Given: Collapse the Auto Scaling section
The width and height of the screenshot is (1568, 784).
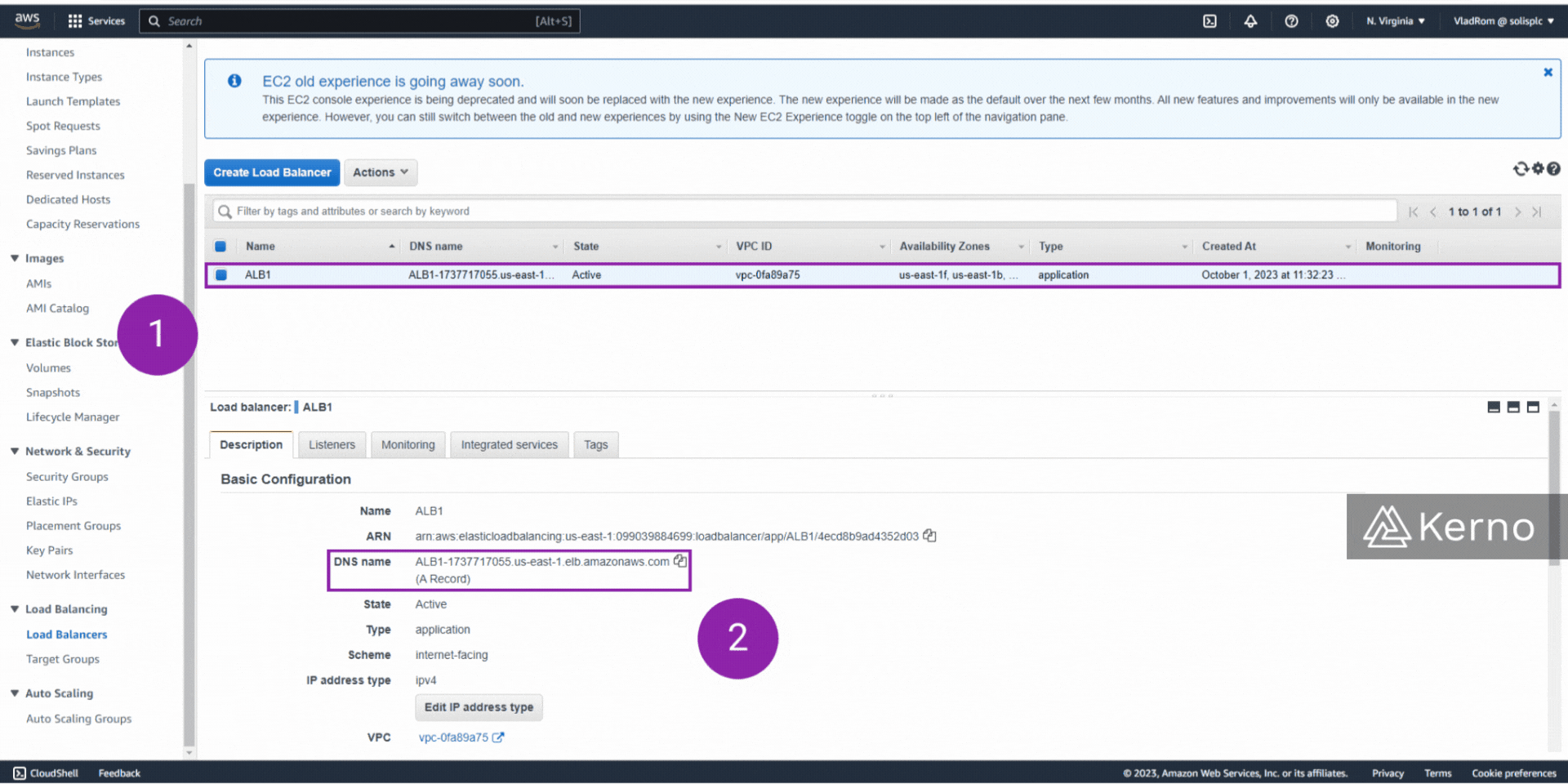Looking at the screenshot, I should [x=15, y=693].
